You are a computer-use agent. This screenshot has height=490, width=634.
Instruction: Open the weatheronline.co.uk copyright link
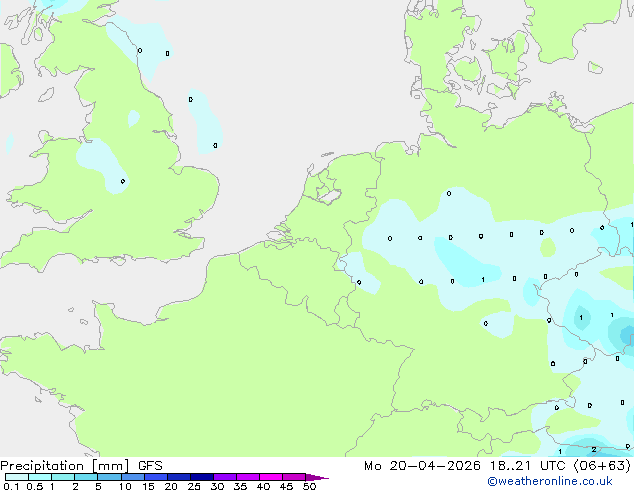(x=550, y=481)
